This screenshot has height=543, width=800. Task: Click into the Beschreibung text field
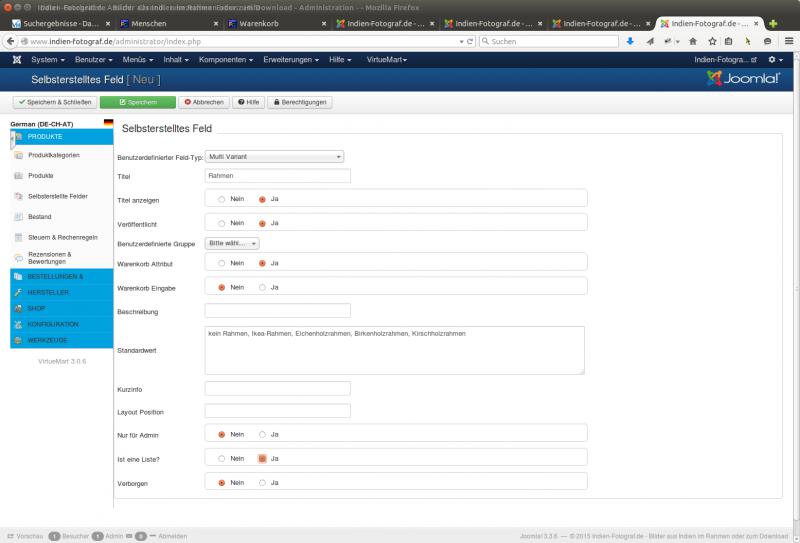tap(277, 311)
